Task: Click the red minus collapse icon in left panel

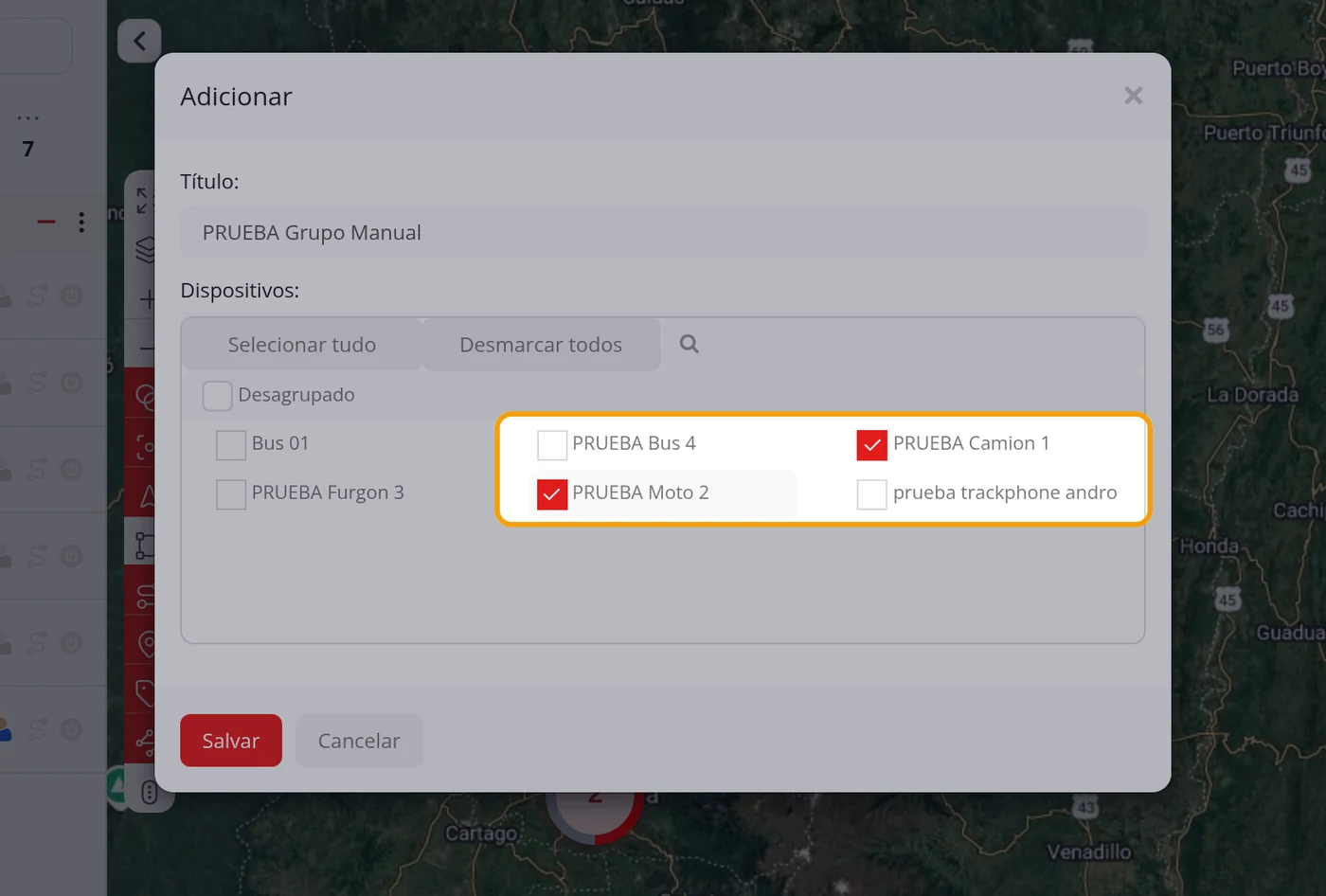Action: click(x=45, y=222)
